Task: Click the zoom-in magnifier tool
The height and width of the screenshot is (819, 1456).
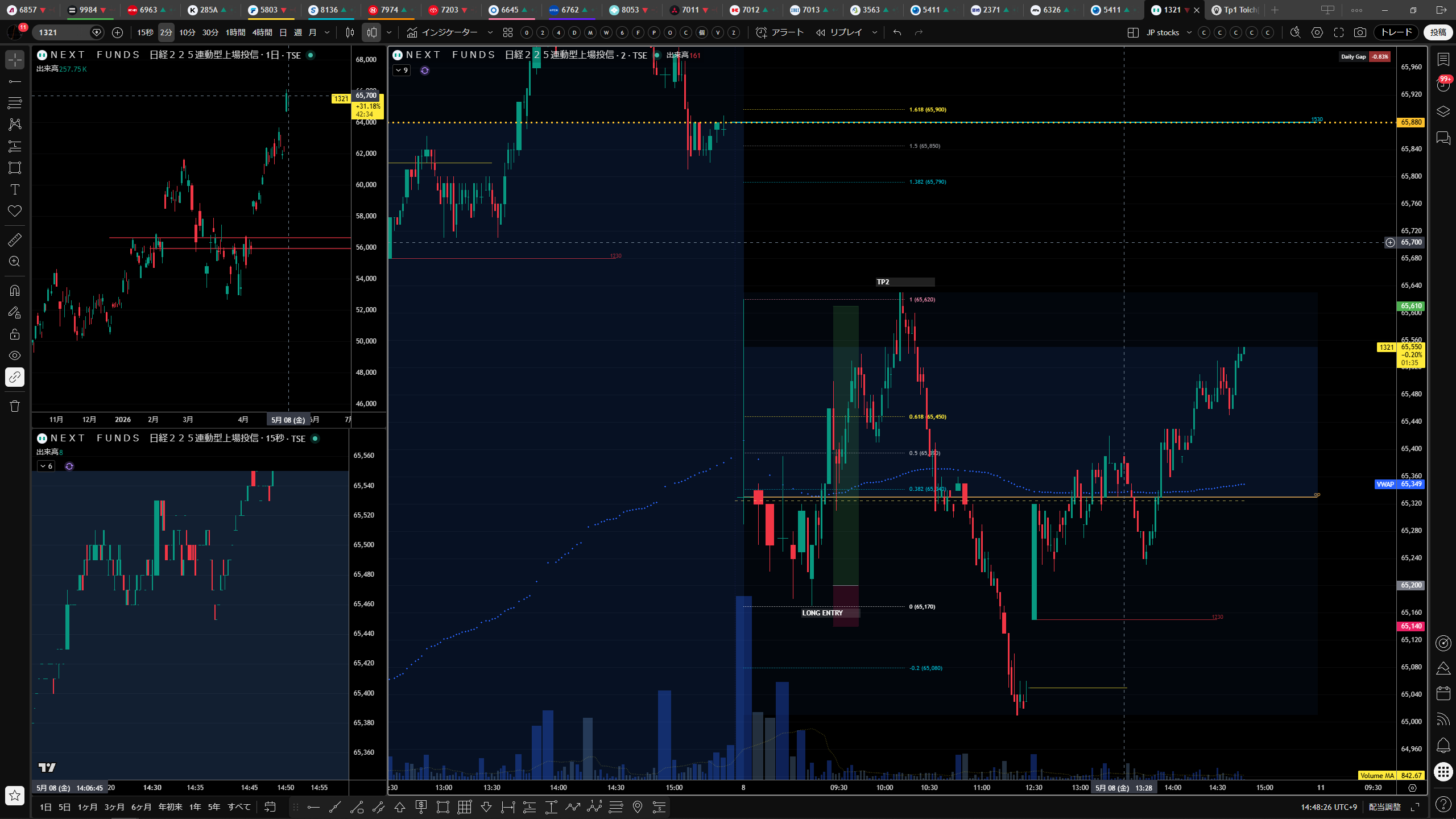Action: click(15, 262)
